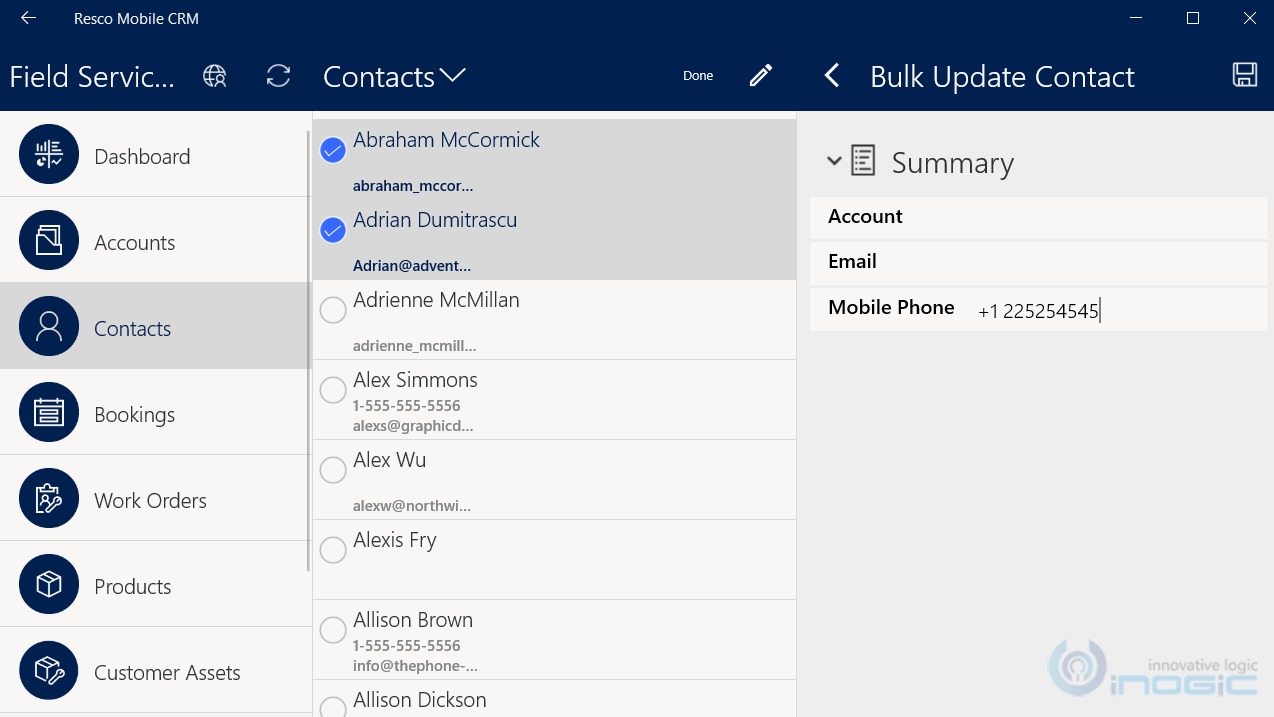
Task: Open the globe user settings icon
Action: coord(215,76)
